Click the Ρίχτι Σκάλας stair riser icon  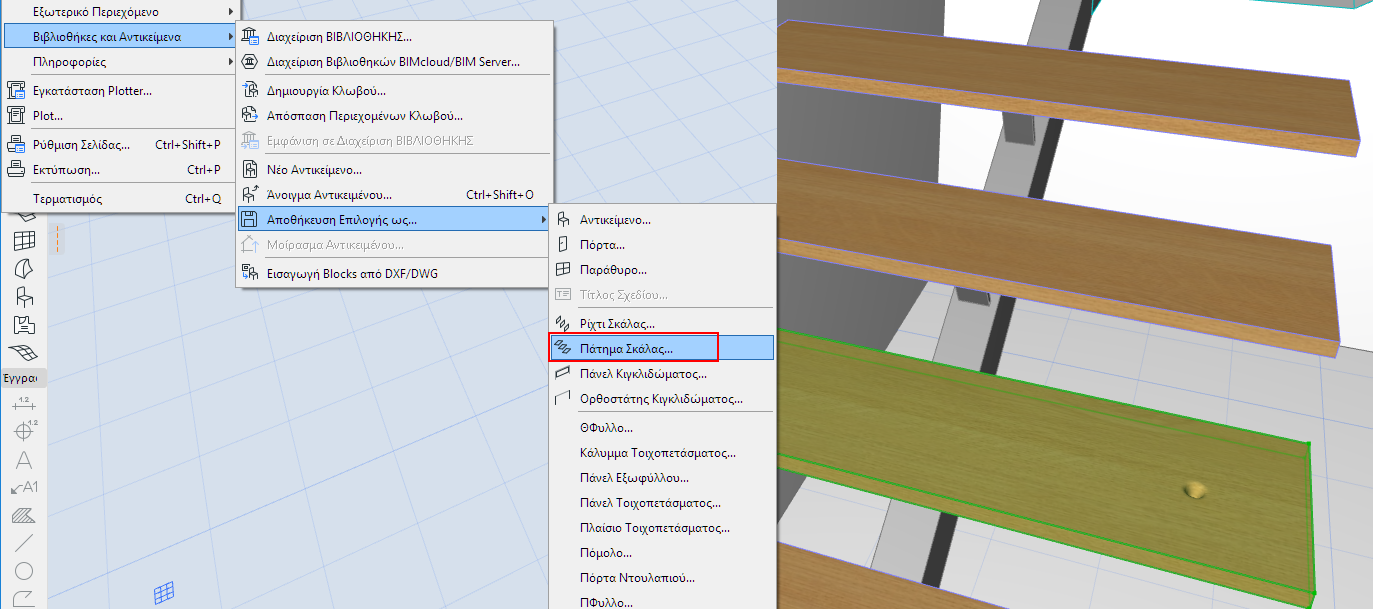coord(563,324)
